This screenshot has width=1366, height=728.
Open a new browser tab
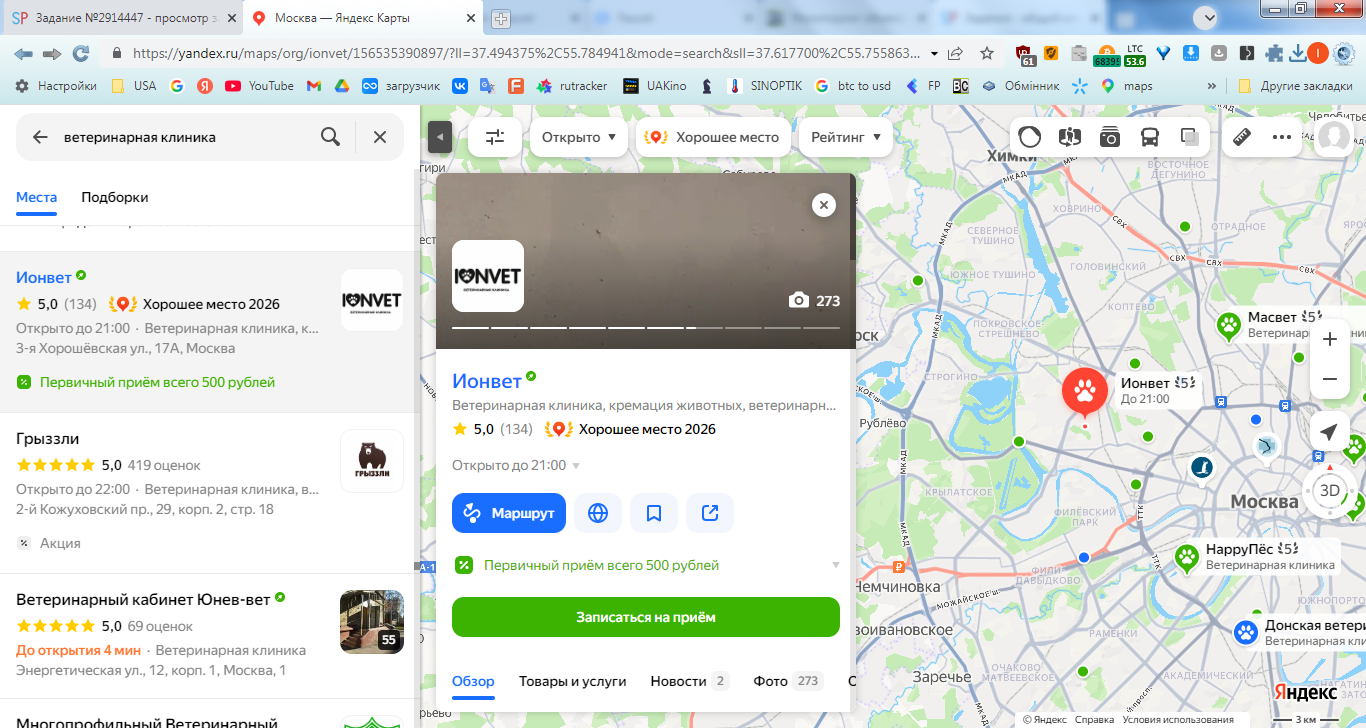pyautogui.click(x=500, y=18)
